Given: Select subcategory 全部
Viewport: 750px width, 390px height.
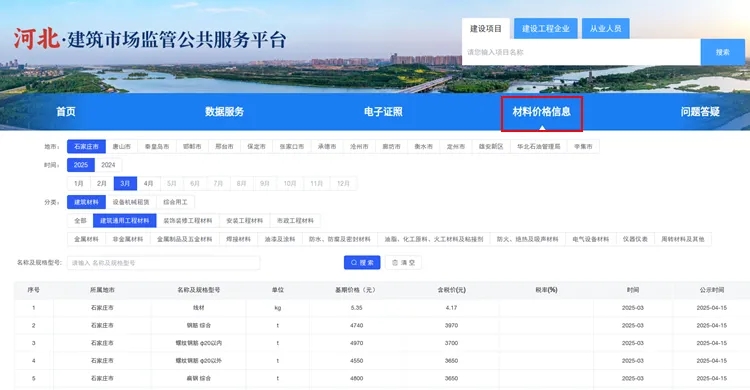Looking at the screenshot, I should coord(80,221).
